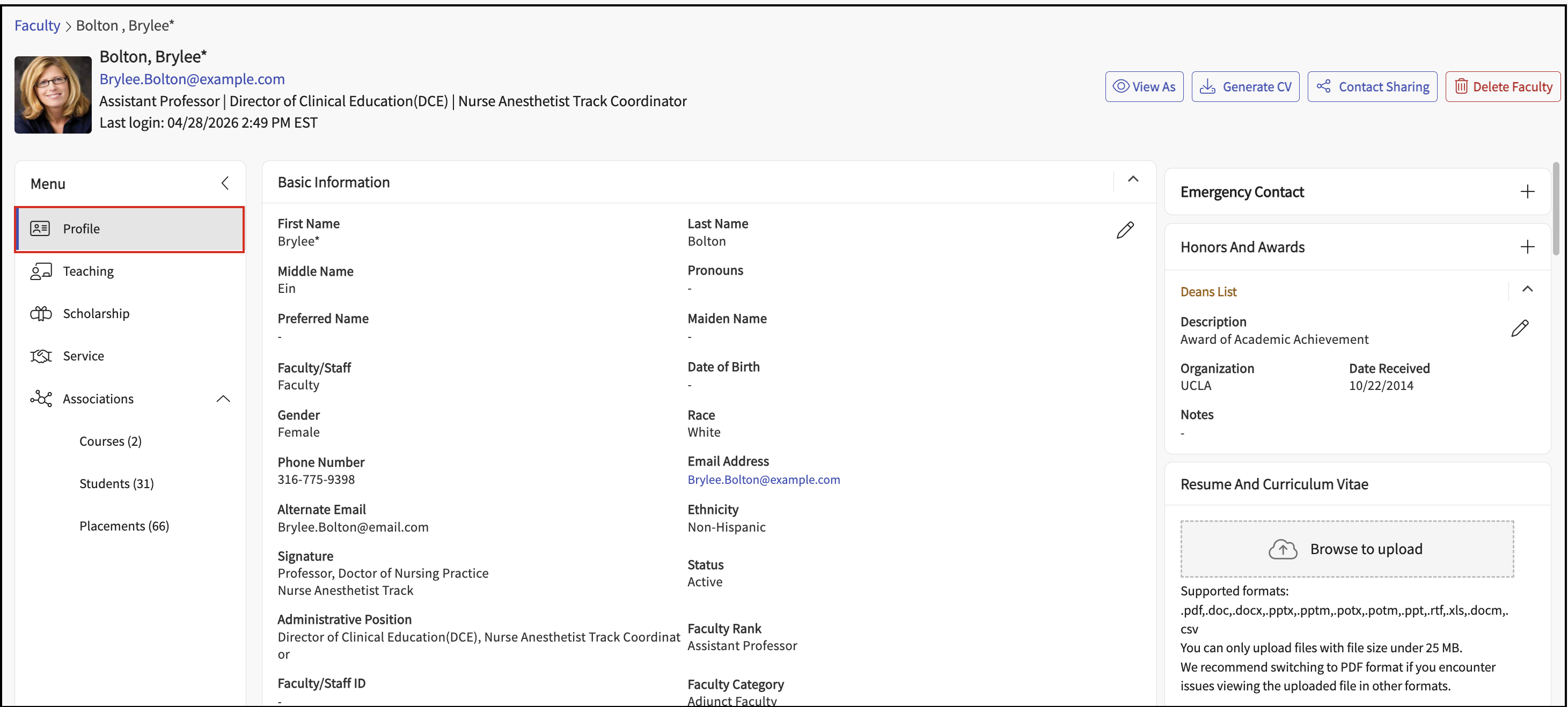This screenshot has height=707, width=1568.
Task: Collapse the Basic Information section
Action: 1133,179
